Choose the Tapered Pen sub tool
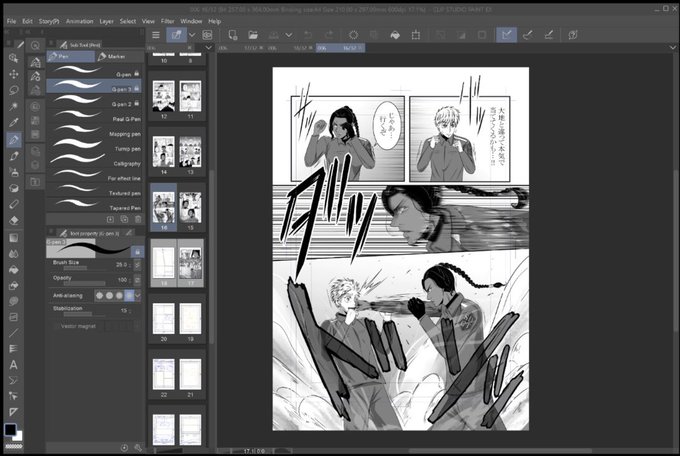The height and width of the screenshot is (456, 680). [94, 207]
